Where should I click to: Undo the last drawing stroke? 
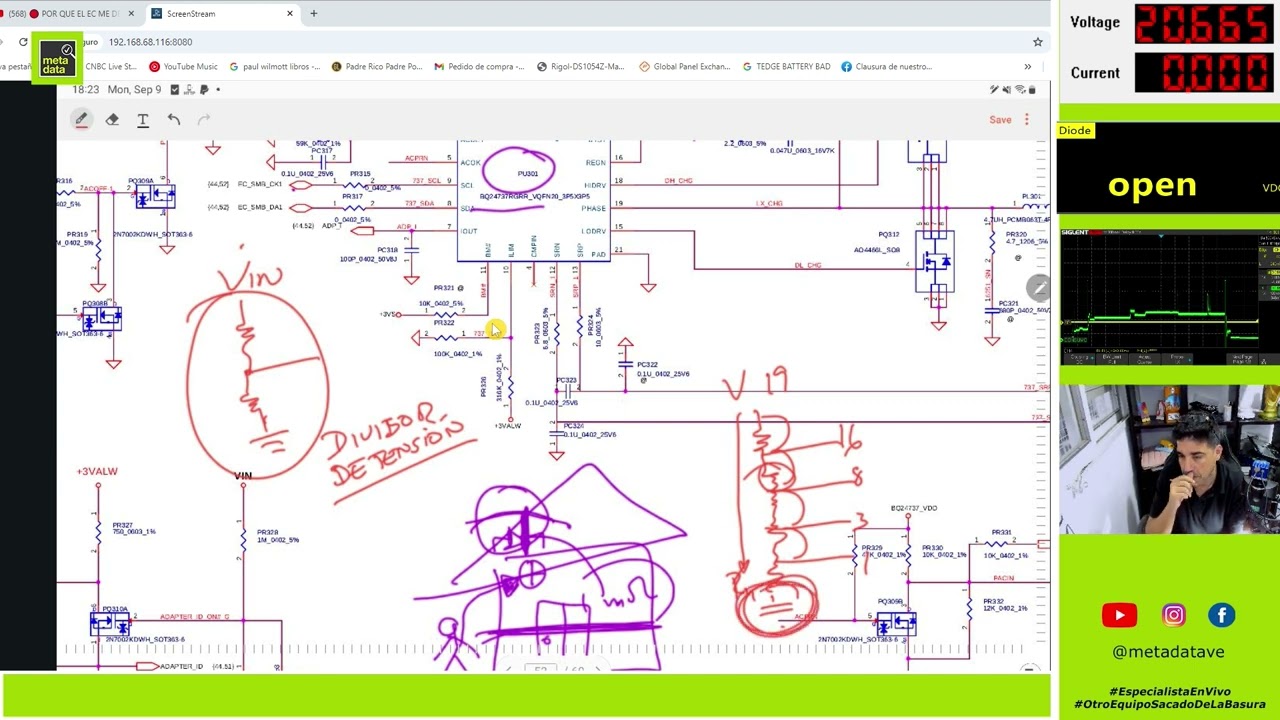click(x=174, y=120)
